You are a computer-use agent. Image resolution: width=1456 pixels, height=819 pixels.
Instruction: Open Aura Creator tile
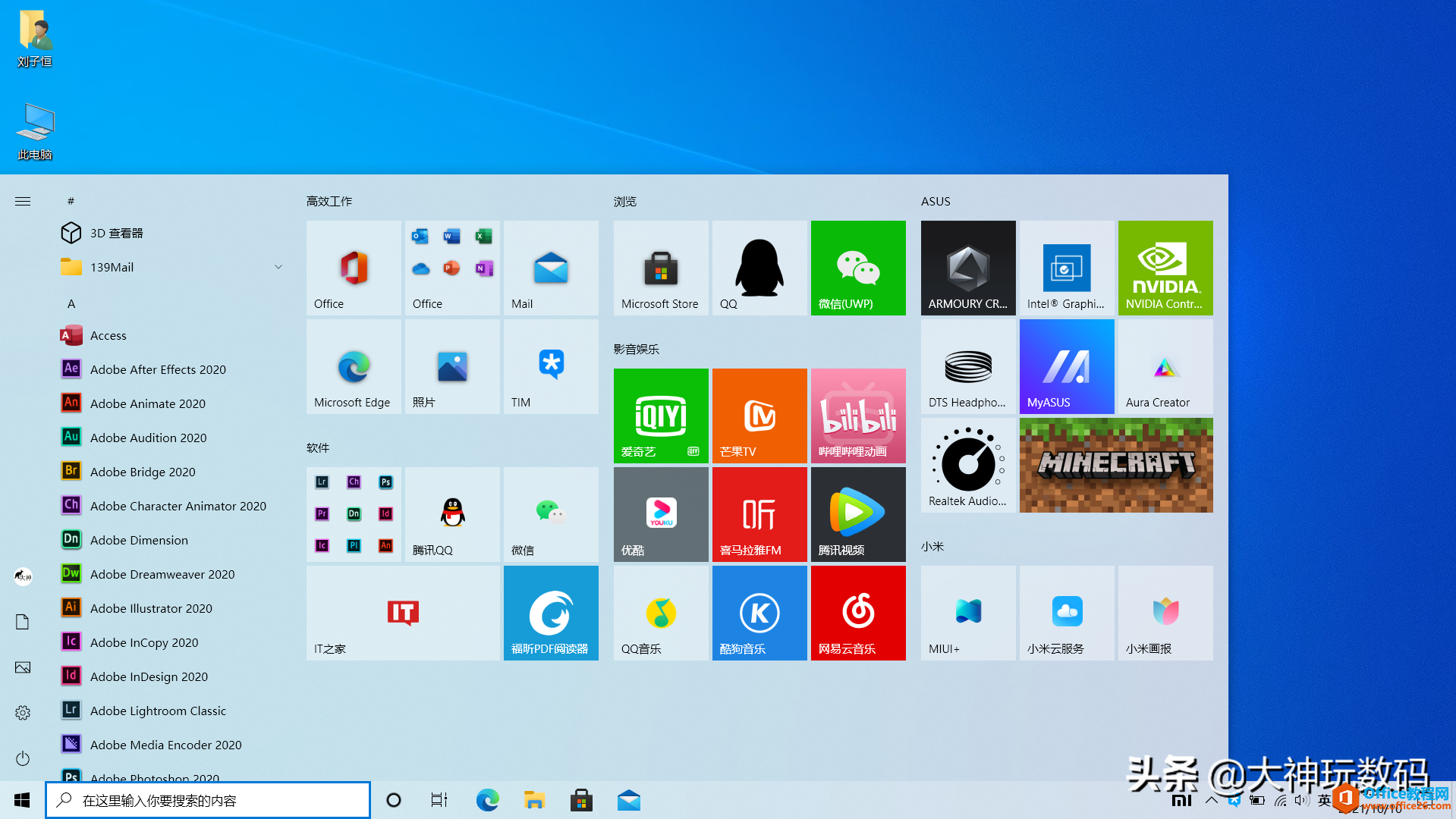click(x=1165, y=366)
